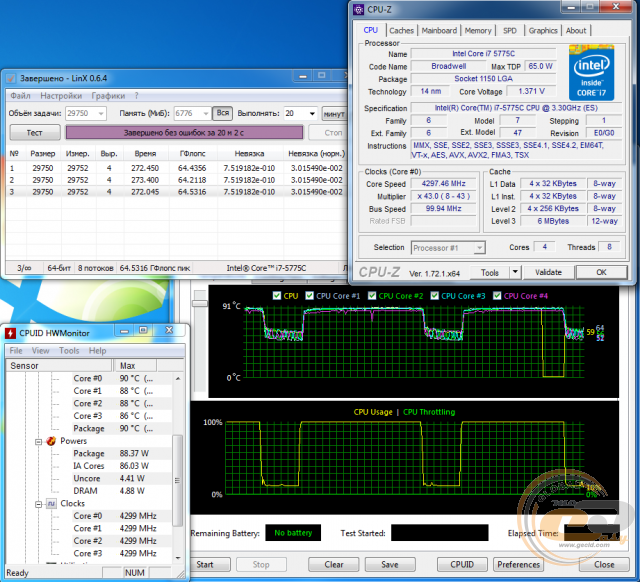Click the Clear button
640x582 pixels.
pos(333,564)
